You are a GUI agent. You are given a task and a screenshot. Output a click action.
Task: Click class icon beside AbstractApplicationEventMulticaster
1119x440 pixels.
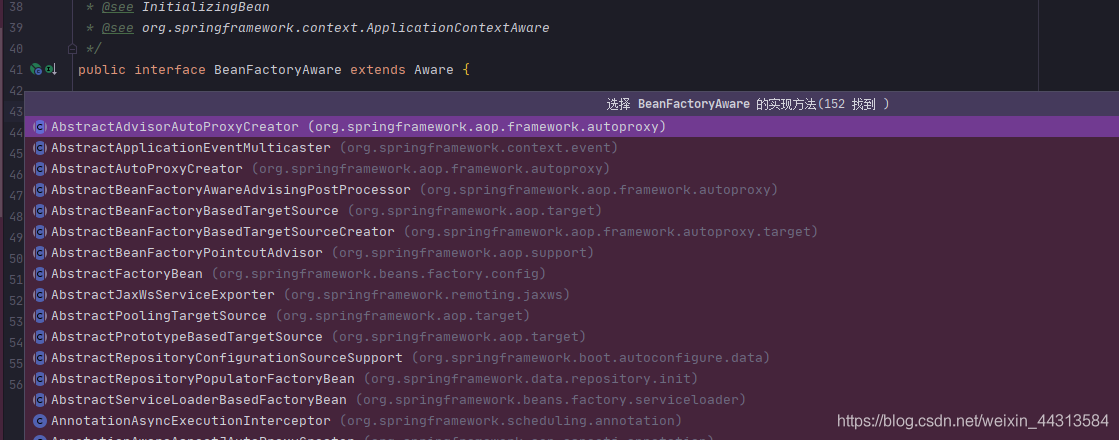39,148
